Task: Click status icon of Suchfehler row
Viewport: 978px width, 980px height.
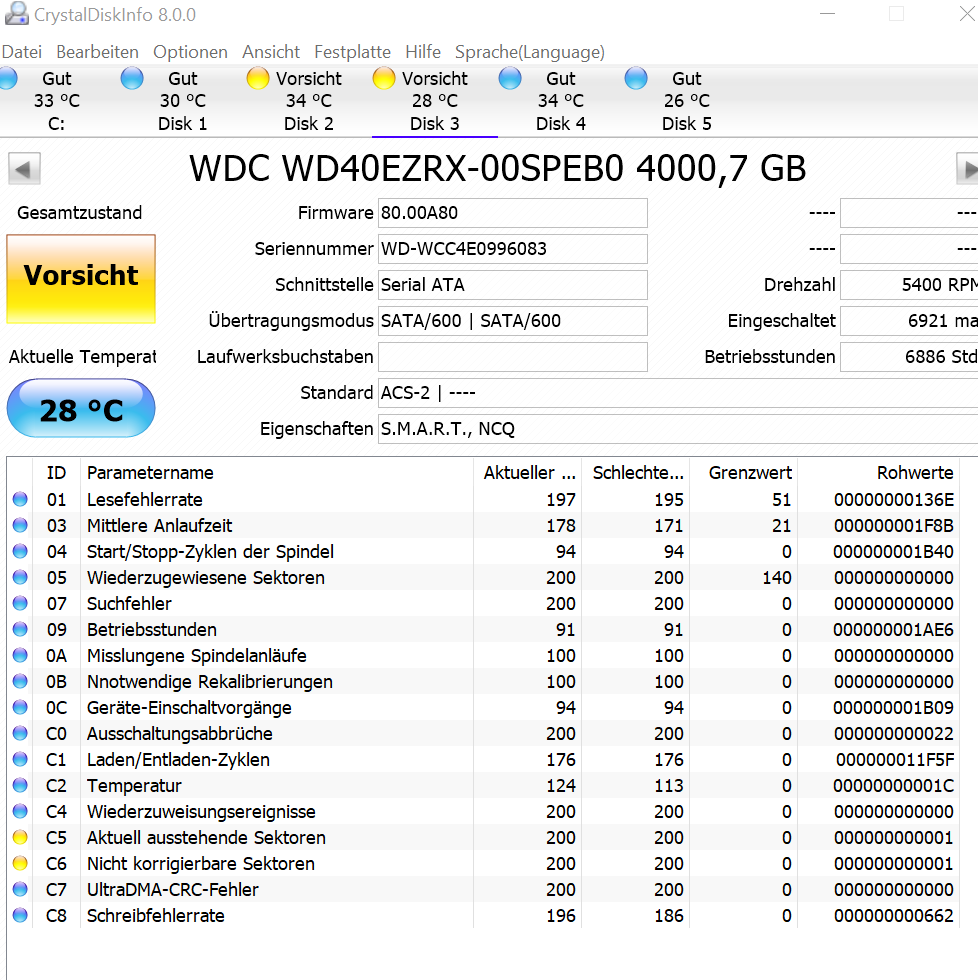Action: 20,604
